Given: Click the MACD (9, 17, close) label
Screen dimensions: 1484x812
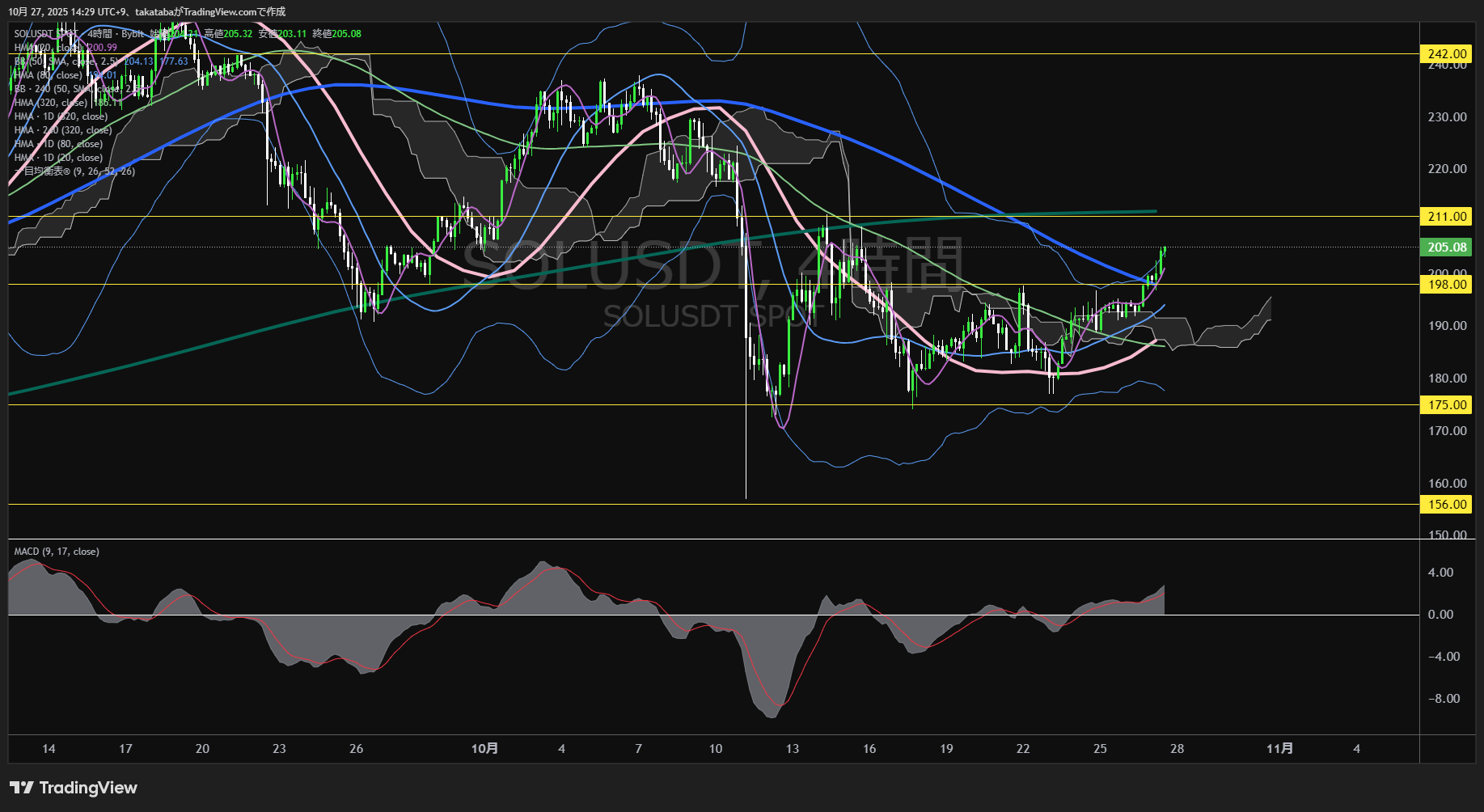Looking at the screenshot, I should [x=57, y=552].
